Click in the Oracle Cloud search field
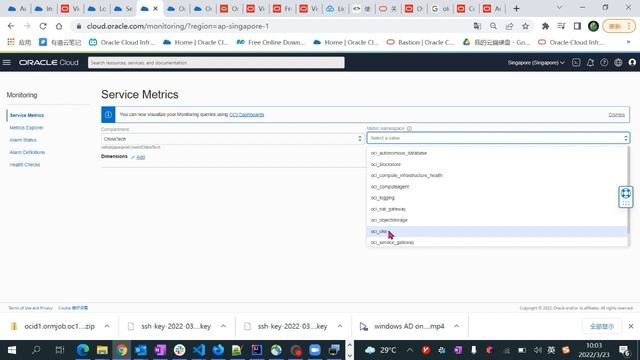Screen dimensions: 640x360 [x=216, y=62]
